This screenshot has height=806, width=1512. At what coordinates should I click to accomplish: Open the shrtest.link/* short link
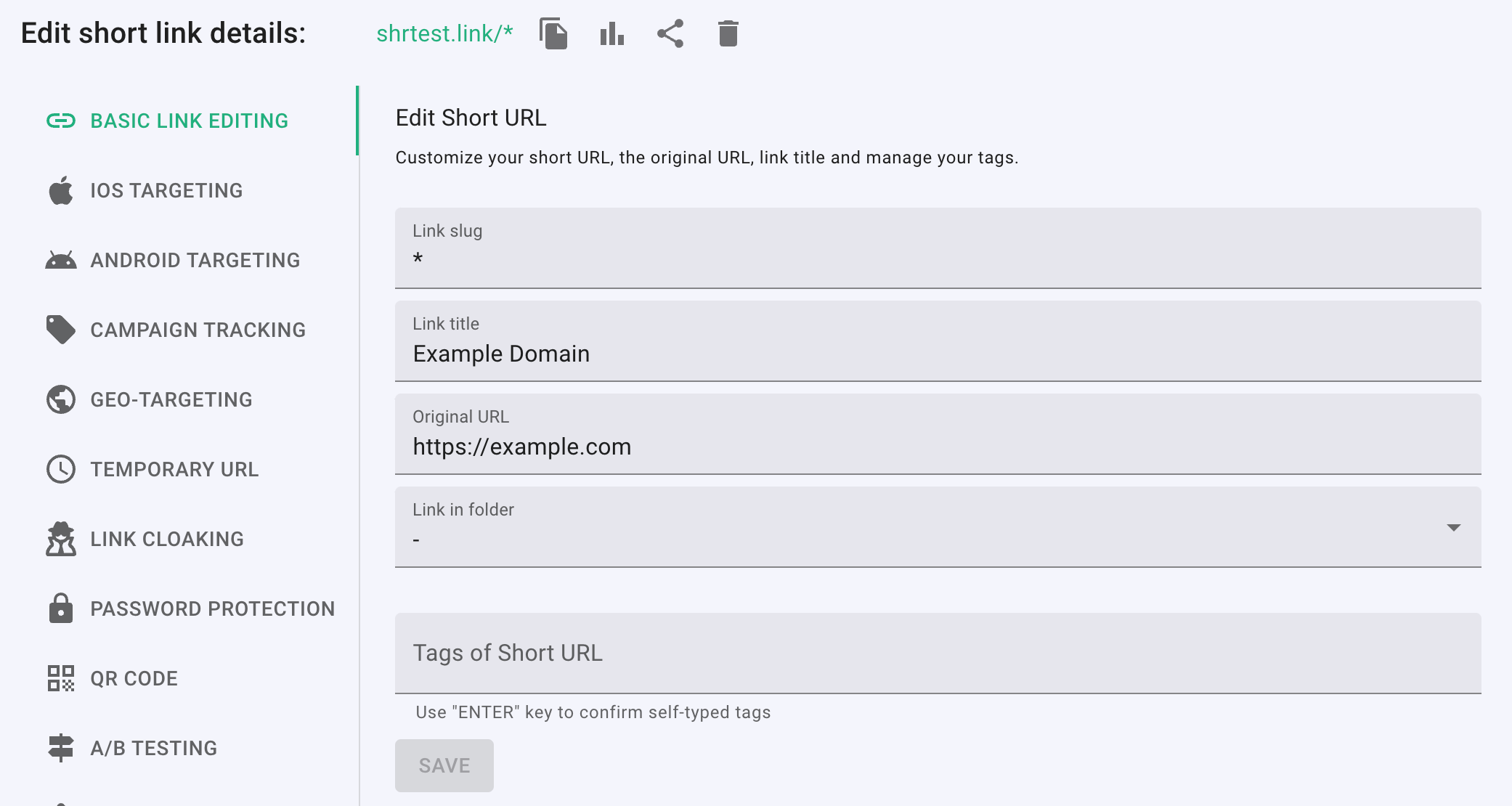[444, 33]
